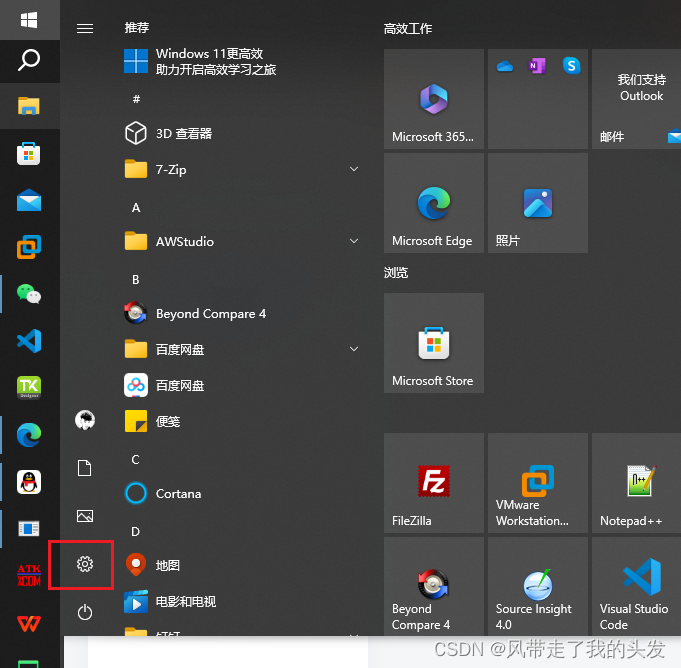Launch Visual Studio Code tile
681x668 pixels.
coord(637,586)
